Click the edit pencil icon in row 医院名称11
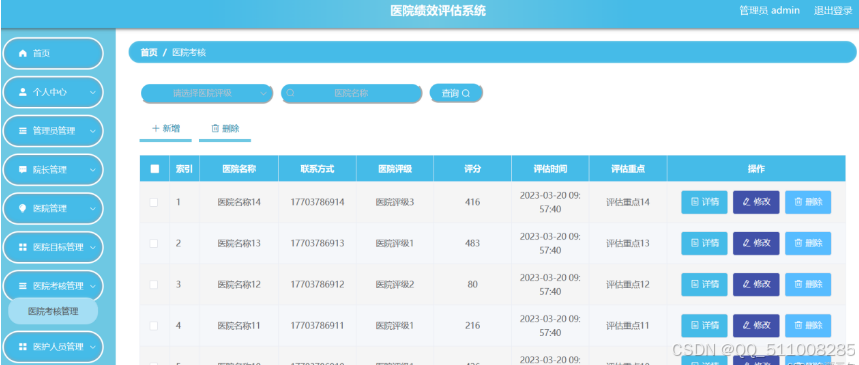The width and height of the screenshot is (859, 365). point(746,325)
